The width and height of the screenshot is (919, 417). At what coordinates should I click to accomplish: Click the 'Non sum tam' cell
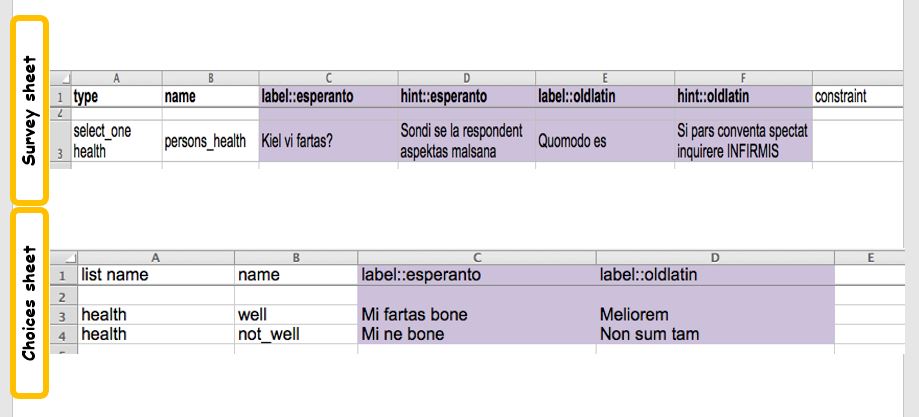click(714, 334)
